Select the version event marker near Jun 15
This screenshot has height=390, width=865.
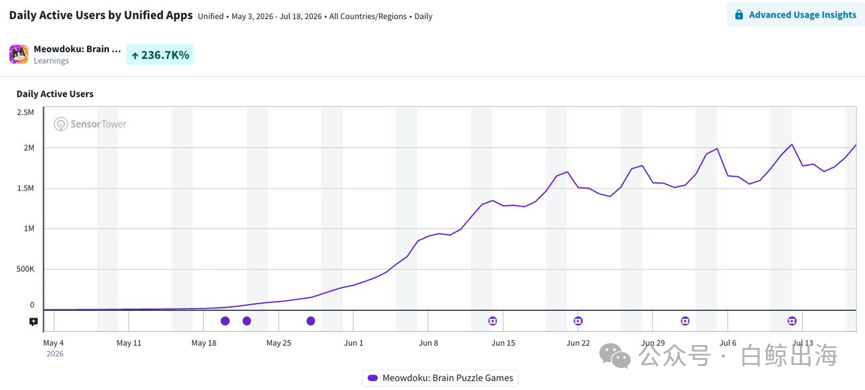pos(493,321)
